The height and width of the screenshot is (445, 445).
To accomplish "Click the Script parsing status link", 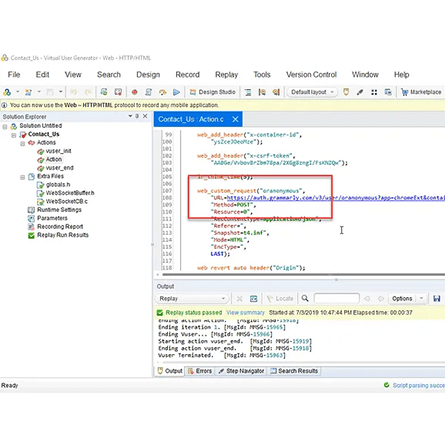I will (x=419, y=385).
